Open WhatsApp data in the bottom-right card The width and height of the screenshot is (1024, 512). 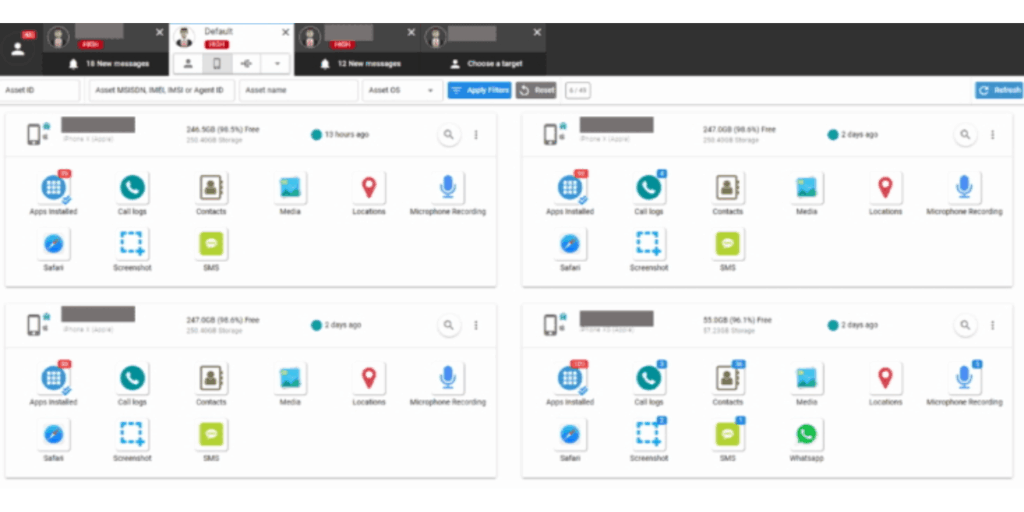pyautogui.click(x=806, y=435)
